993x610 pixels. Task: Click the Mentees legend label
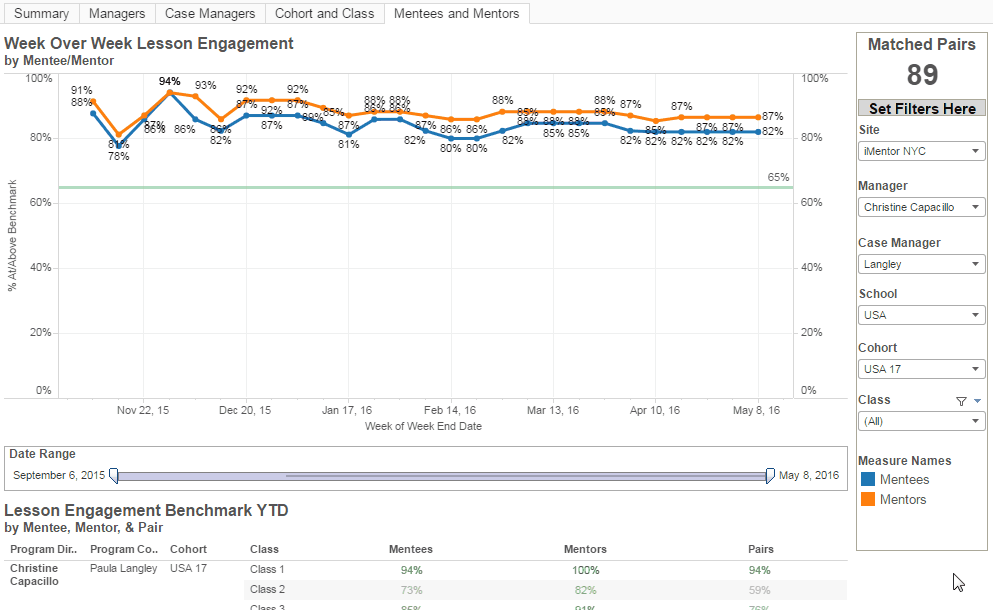[x=904, y=480]
